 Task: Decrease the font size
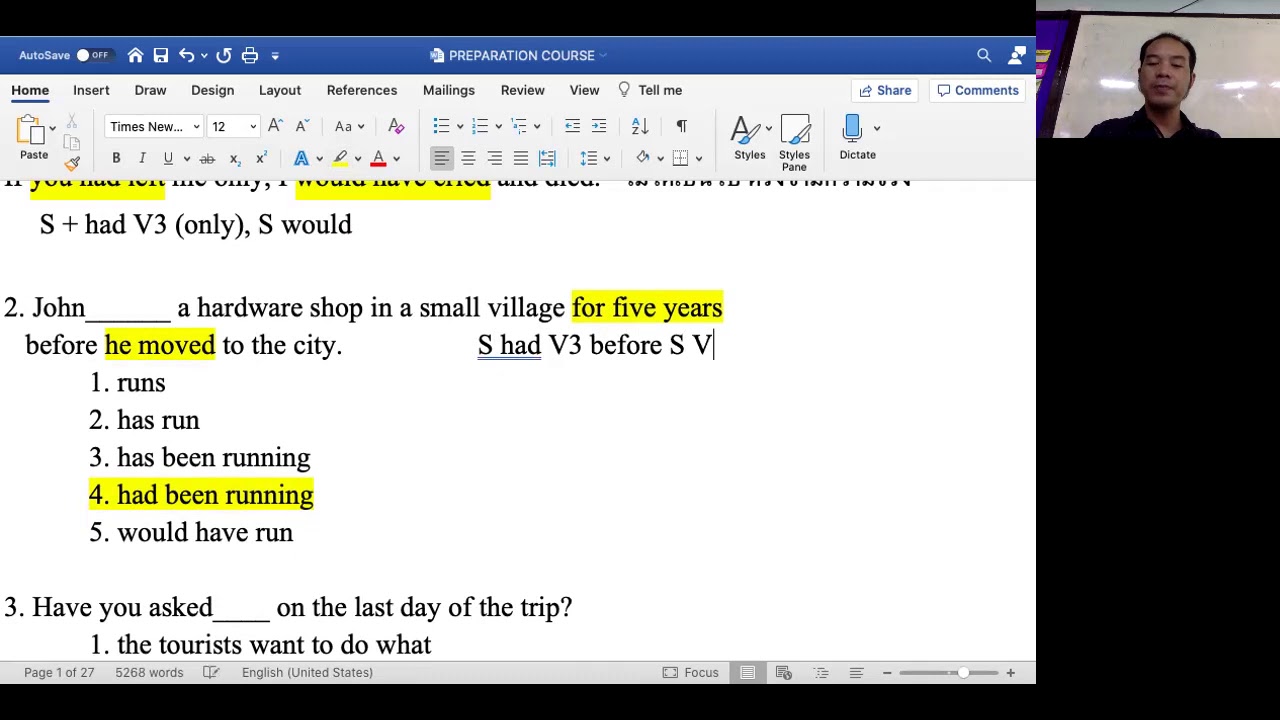tap(301, 126)
